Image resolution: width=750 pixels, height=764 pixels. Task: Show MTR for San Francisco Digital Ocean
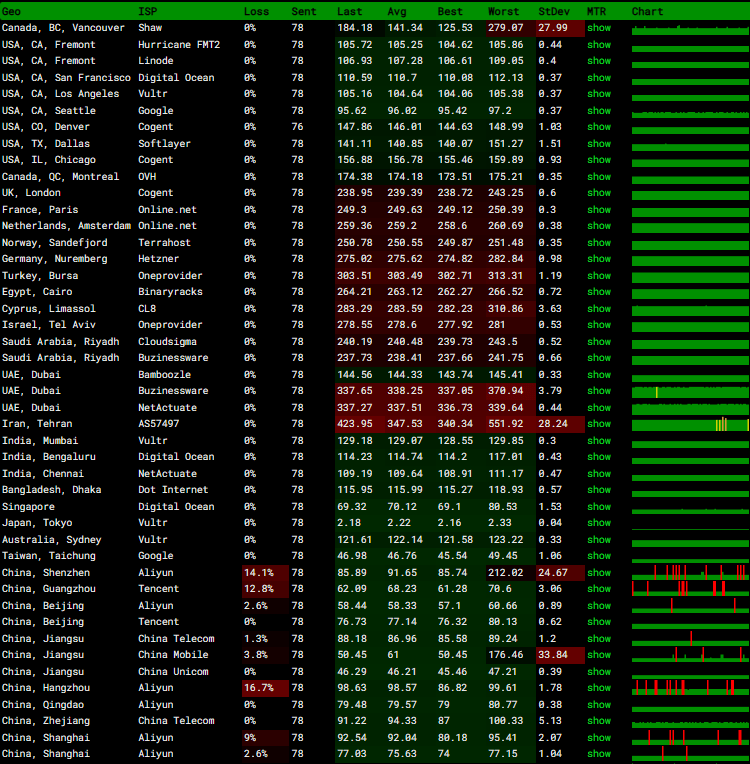[599, 78]
